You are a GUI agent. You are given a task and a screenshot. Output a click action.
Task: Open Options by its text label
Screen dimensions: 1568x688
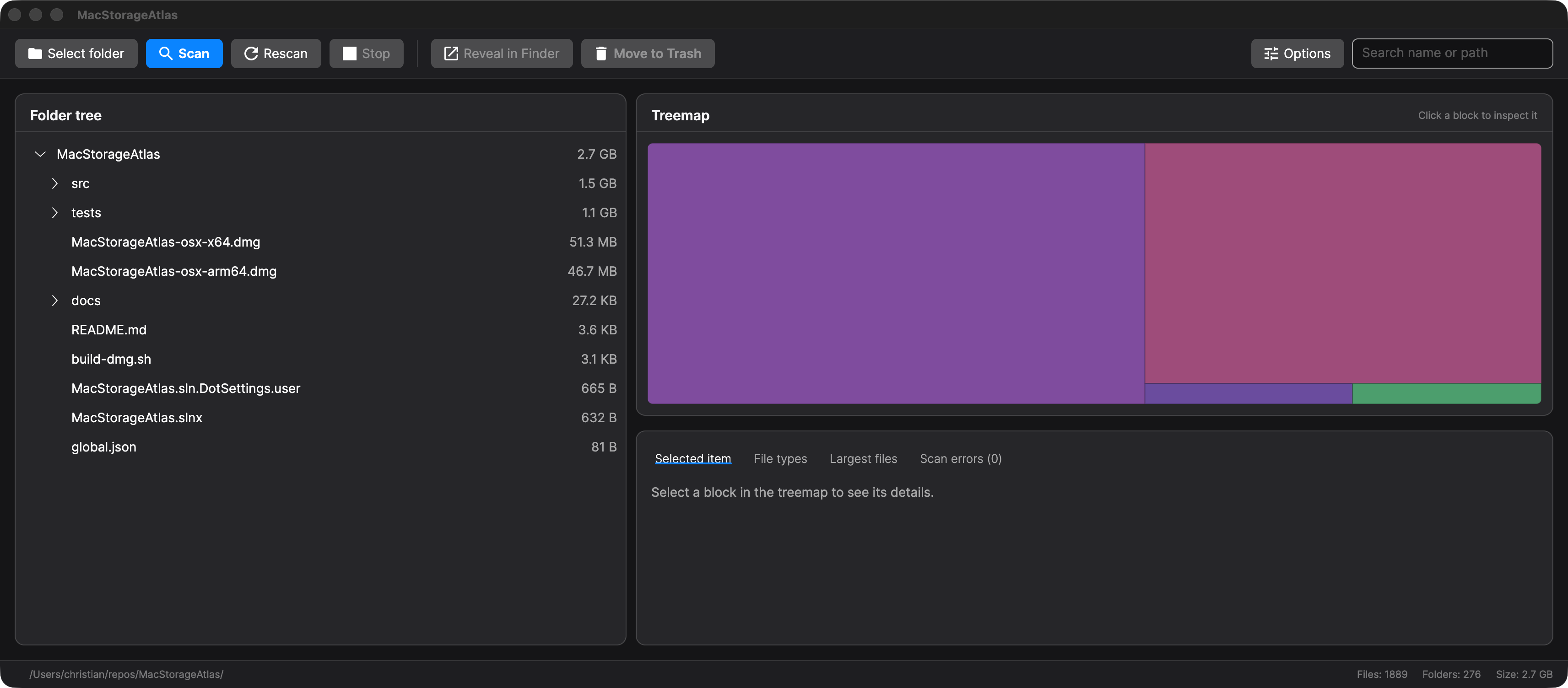1307,54
